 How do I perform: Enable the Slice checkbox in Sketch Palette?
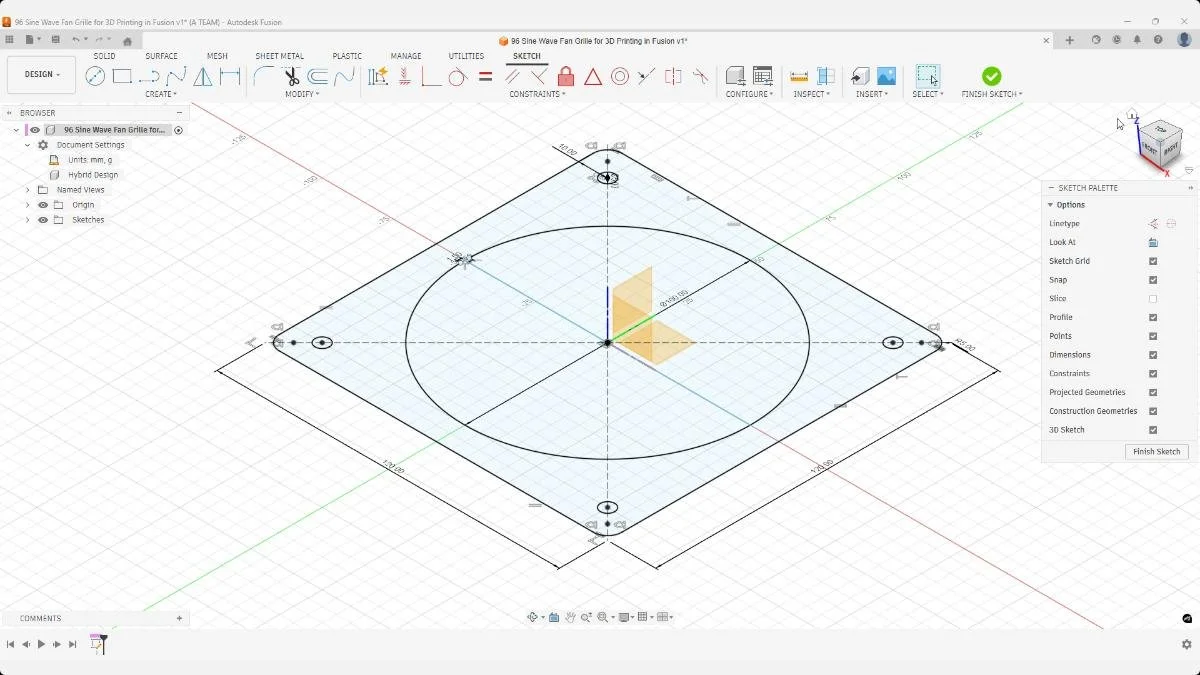1152,298
